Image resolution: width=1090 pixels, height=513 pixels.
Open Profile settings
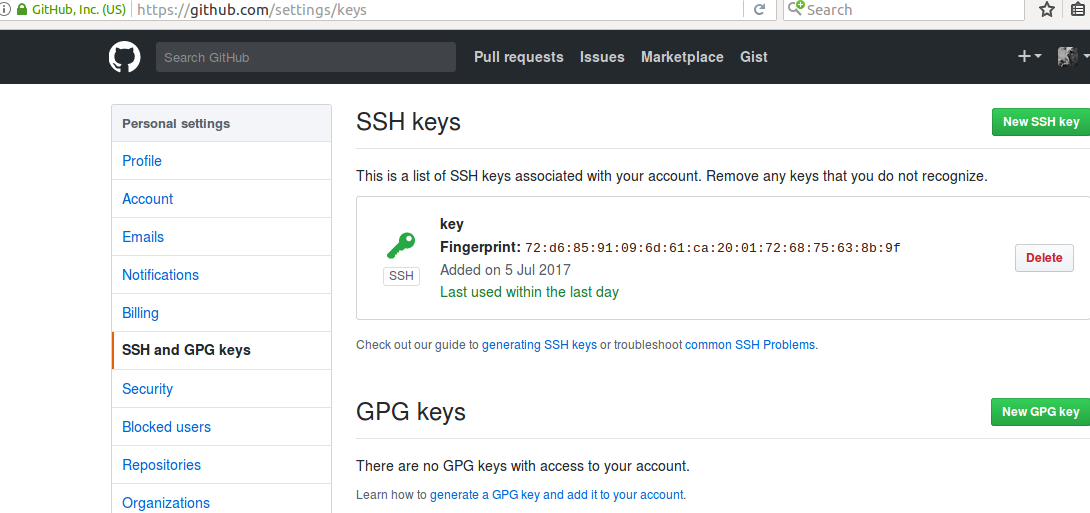pos(221,161)
